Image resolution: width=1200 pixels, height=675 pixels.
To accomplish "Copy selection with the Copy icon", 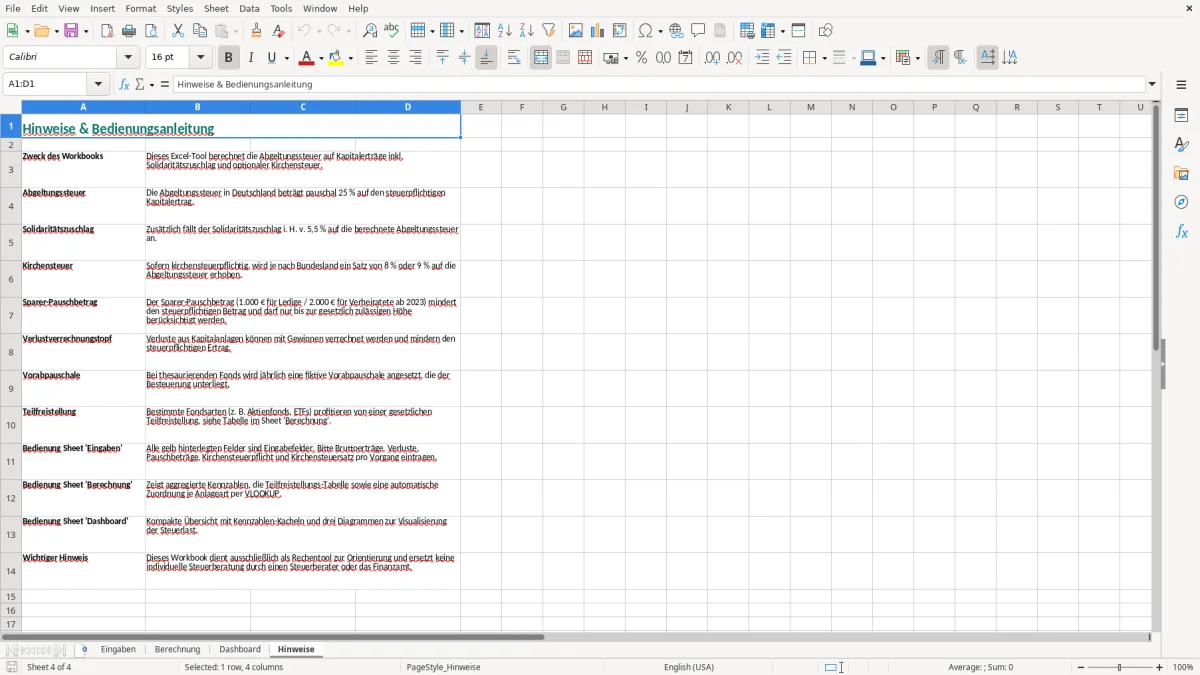I will click(200, 31).
